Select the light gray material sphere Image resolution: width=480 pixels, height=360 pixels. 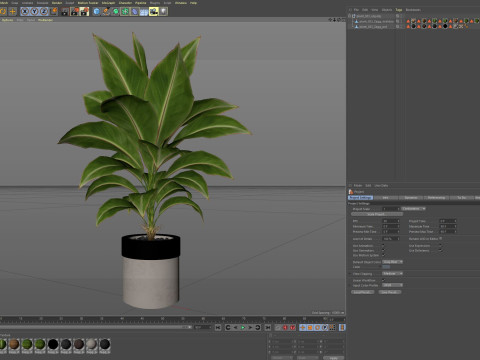[92, 344]
